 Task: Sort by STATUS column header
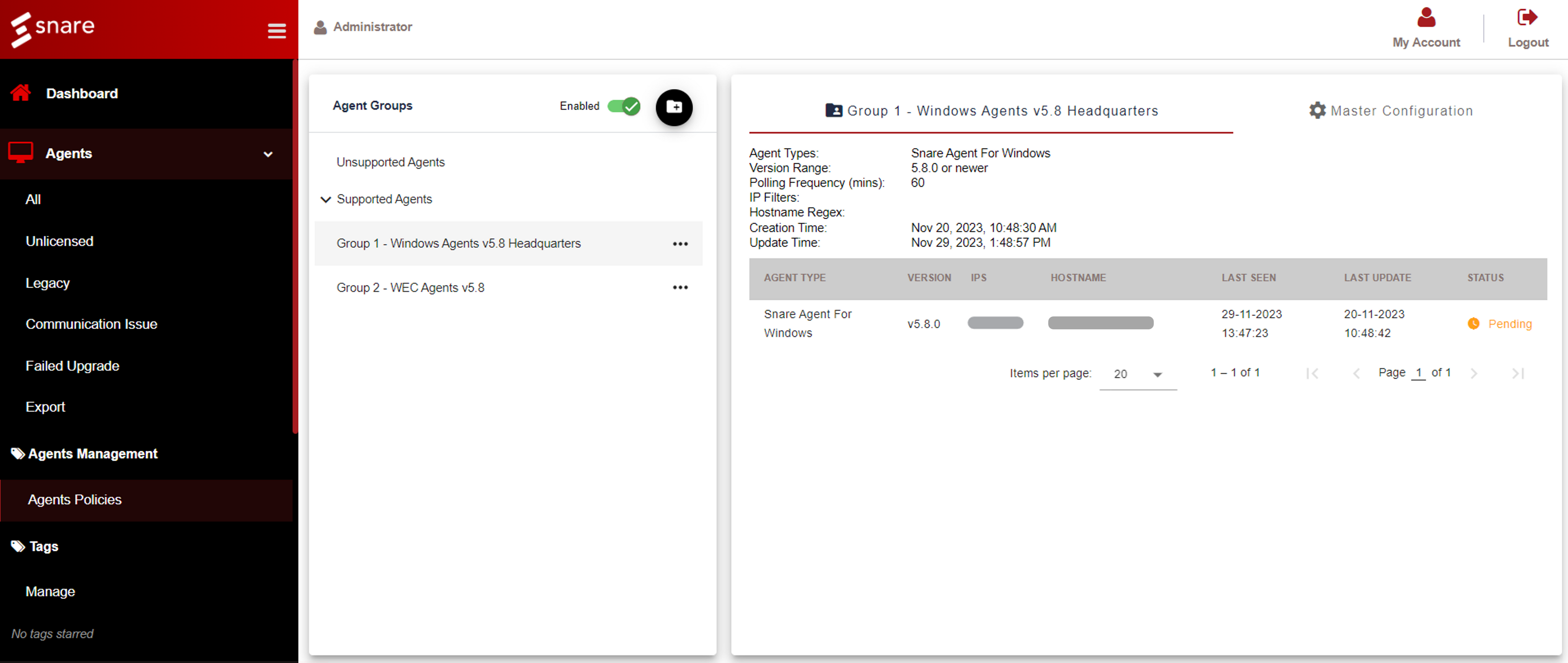(1485, 278)
